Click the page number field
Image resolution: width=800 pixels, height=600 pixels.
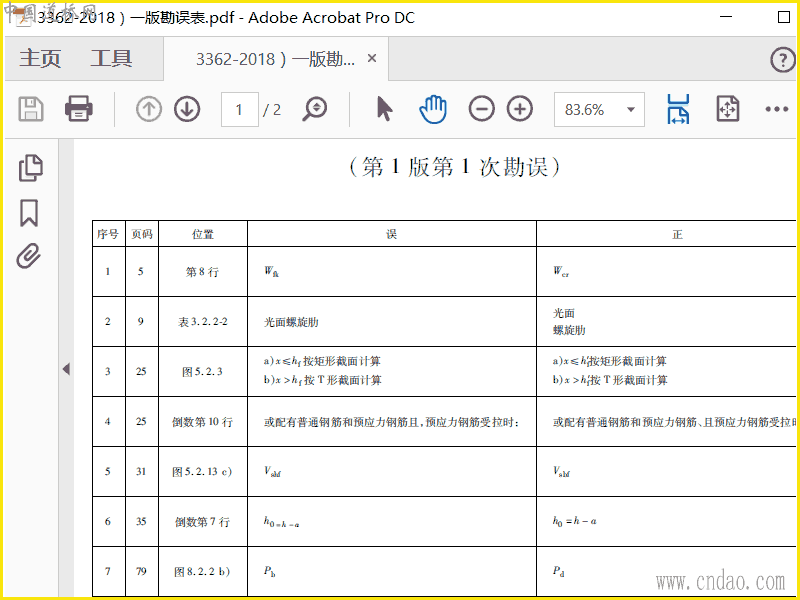click(x=240, y=109)
